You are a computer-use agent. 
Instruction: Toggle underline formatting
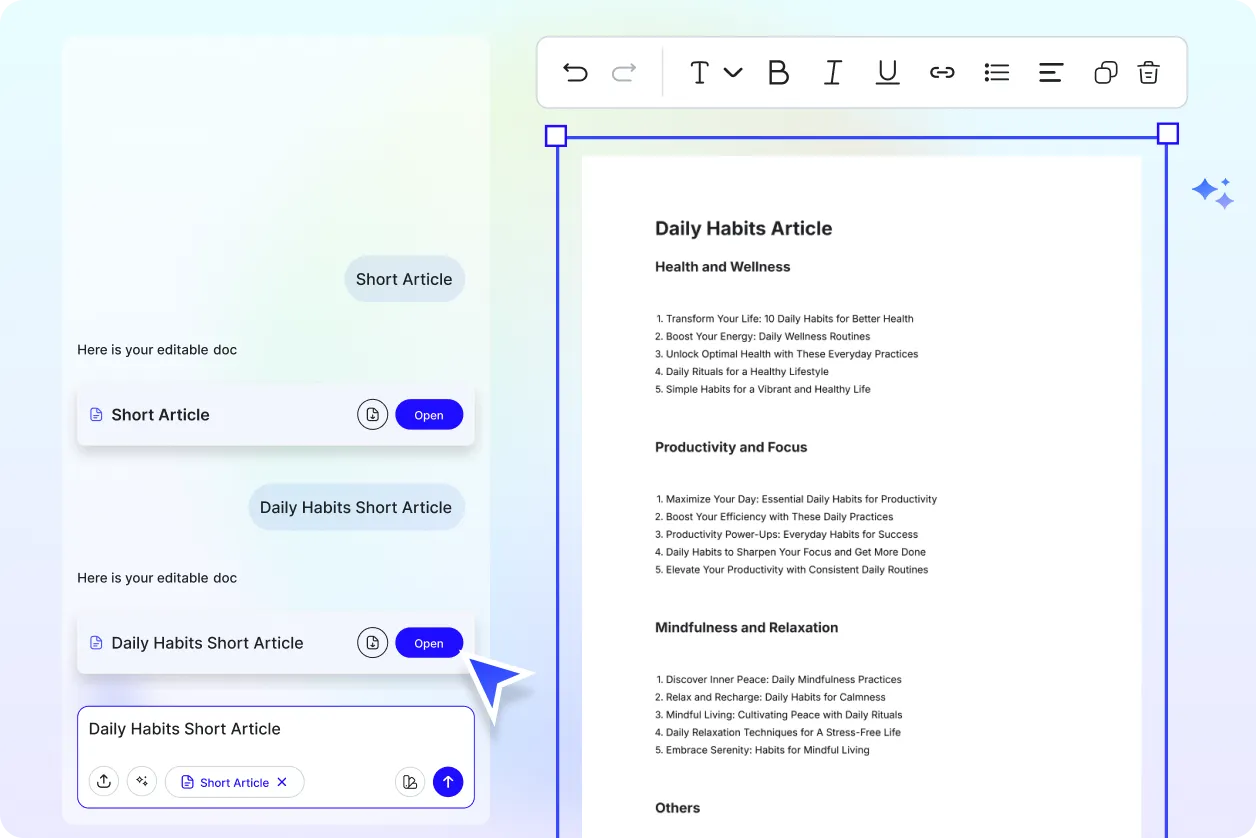coord(887,72)
